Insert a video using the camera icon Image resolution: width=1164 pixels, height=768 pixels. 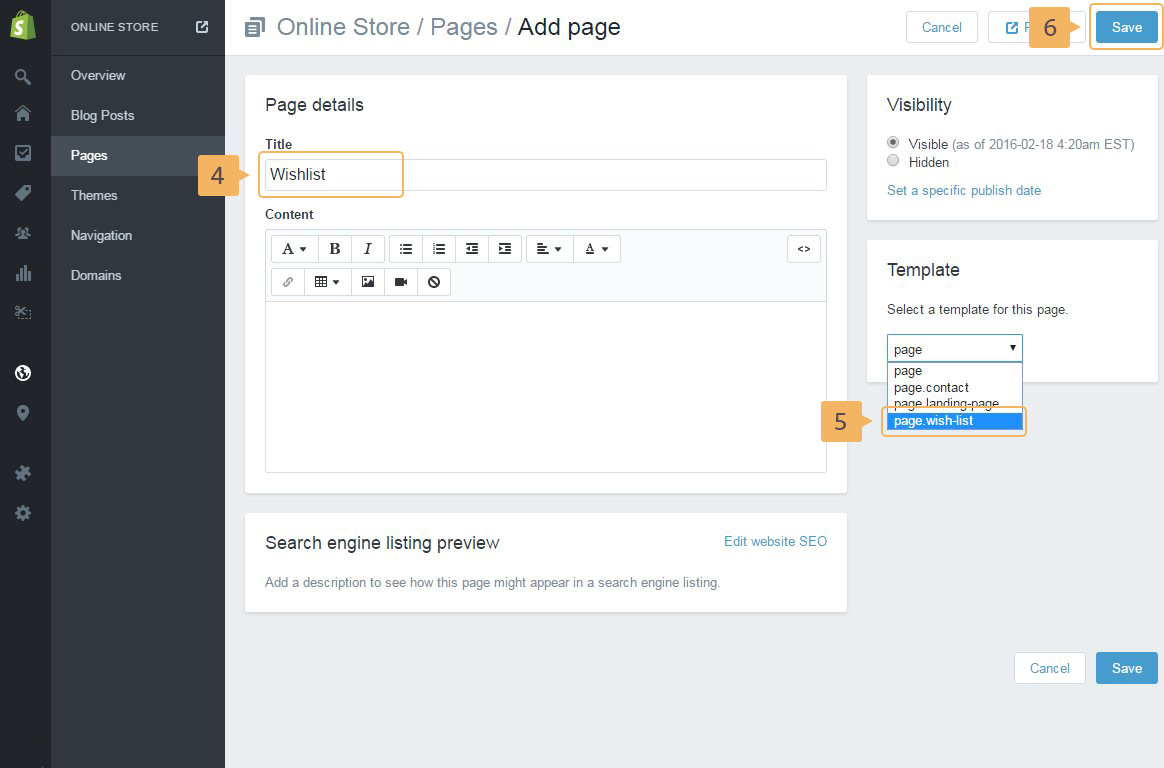401,282
